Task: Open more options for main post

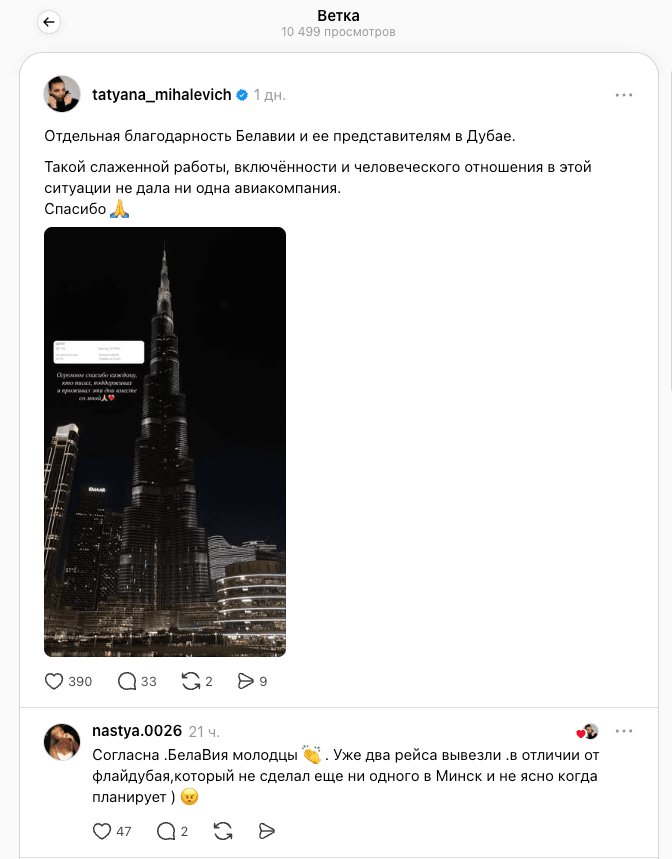Action: pos(624,95)
